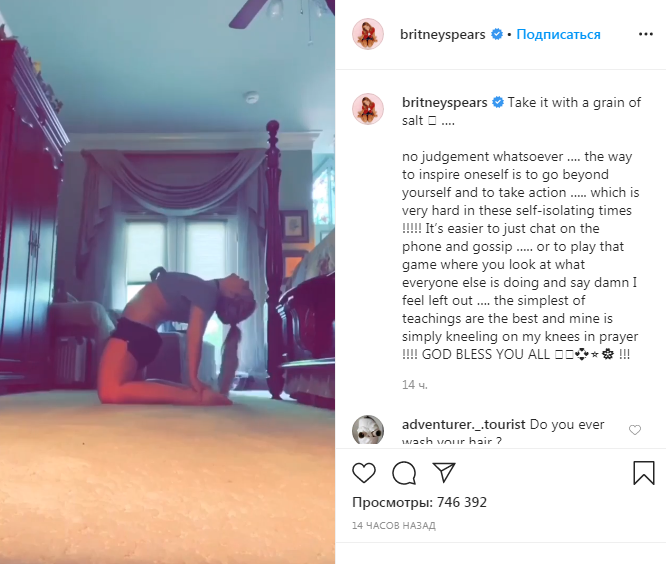Open the three-dot more options menu
Viewport: 666px width, 564px height.
pyautogui.click(x=646, y=34)
